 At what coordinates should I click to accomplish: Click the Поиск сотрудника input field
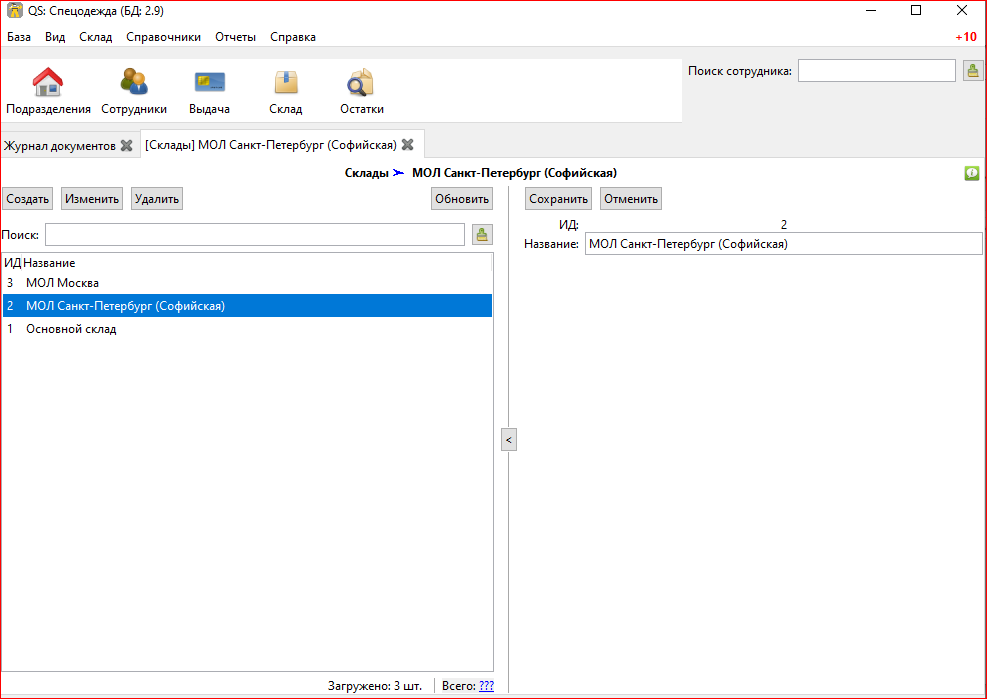(876, 70)
